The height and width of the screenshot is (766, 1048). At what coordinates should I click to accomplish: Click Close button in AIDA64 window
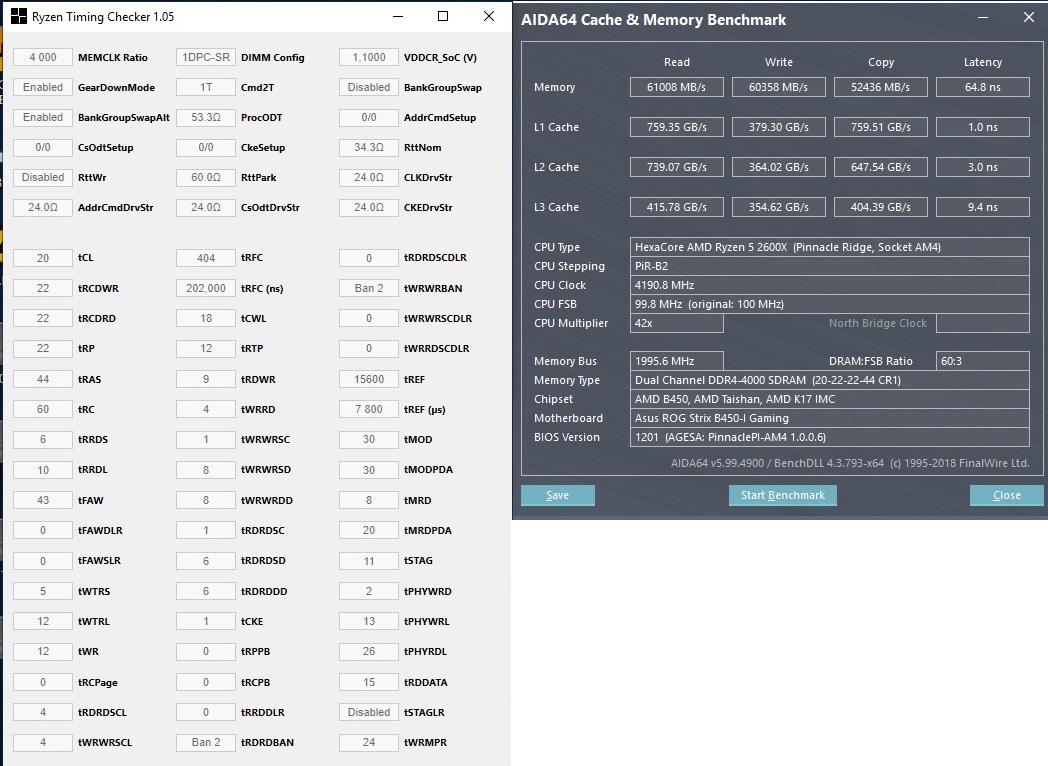click(x=1007, y=495)
